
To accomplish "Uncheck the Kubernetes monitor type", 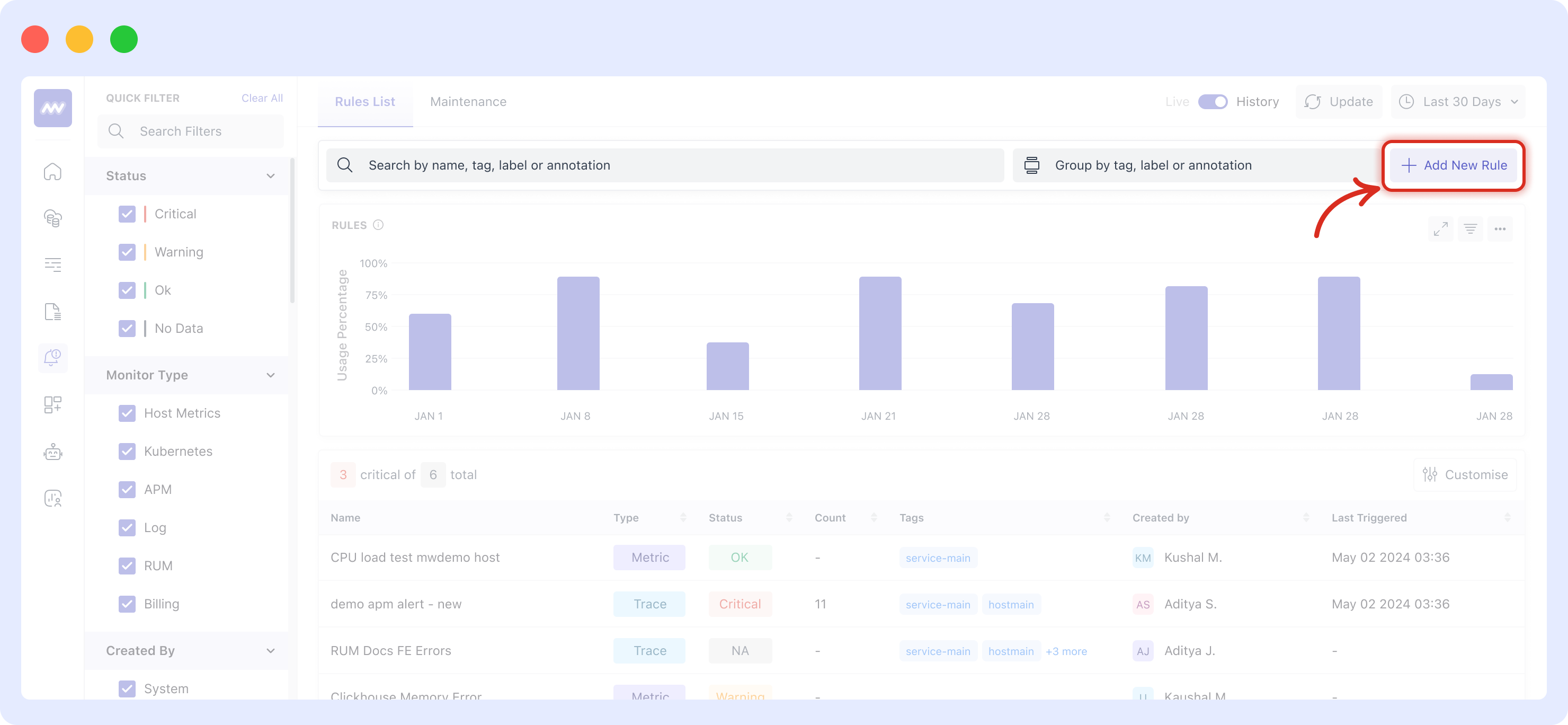I will pyautogui.click(x=127, y=451).
